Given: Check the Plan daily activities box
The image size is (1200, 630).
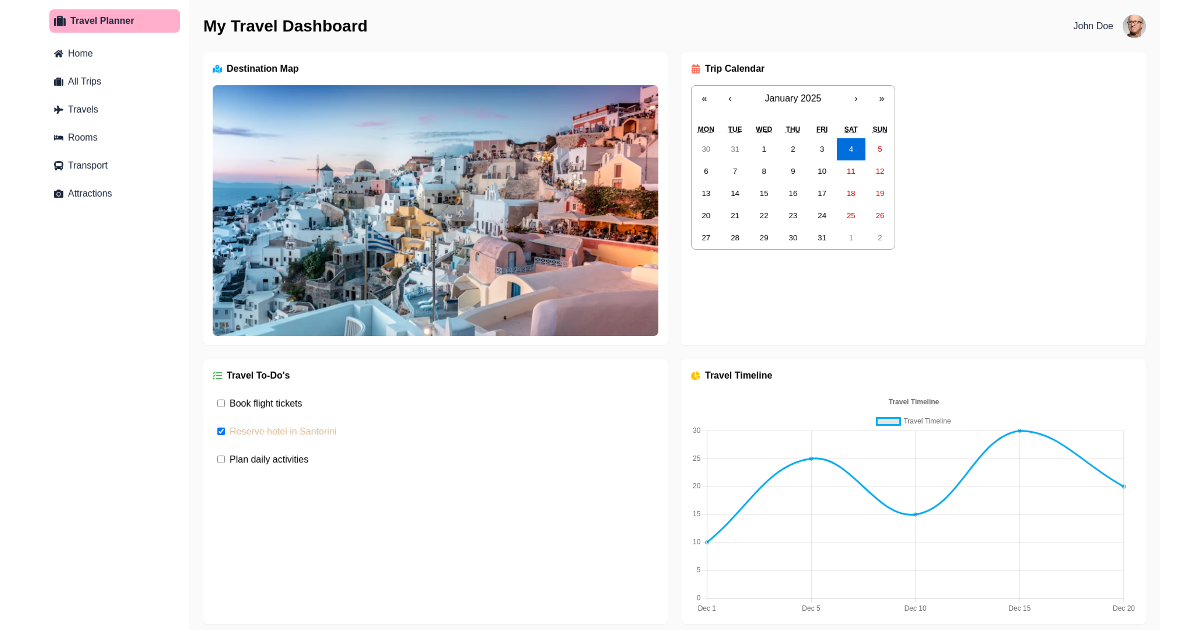Looking at the screenshot, I should (x=221, y=459).
